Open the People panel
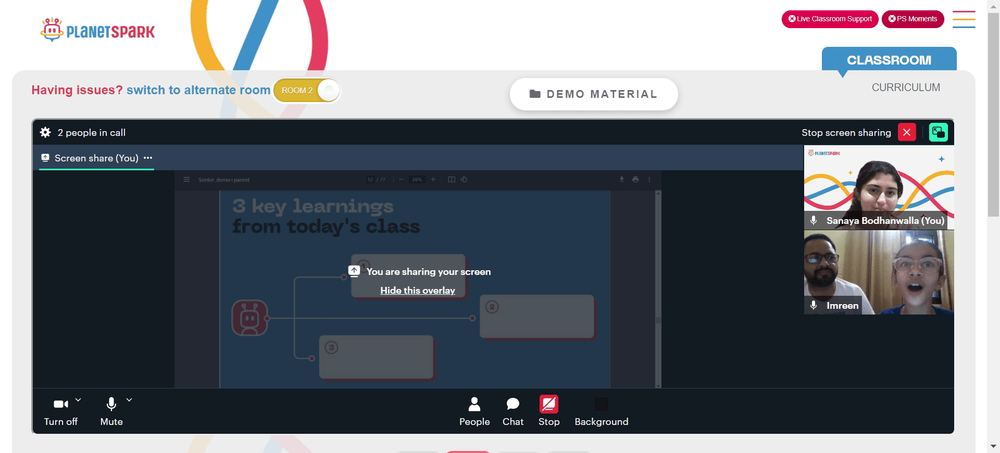This screenshot has height=453, width=1000. (474, 412)
